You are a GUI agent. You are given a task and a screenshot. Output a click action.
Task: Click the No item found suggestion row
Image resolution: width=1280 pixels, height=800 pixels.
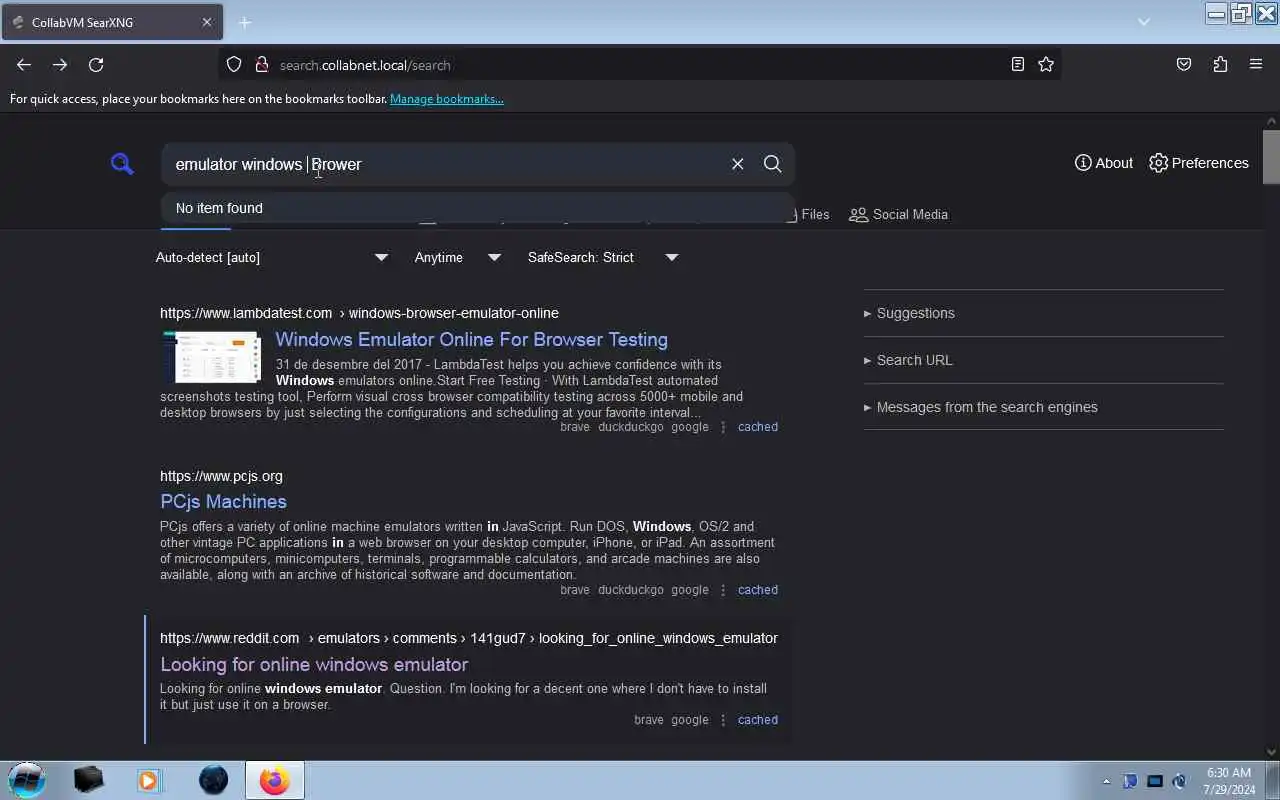pos(477,208)
